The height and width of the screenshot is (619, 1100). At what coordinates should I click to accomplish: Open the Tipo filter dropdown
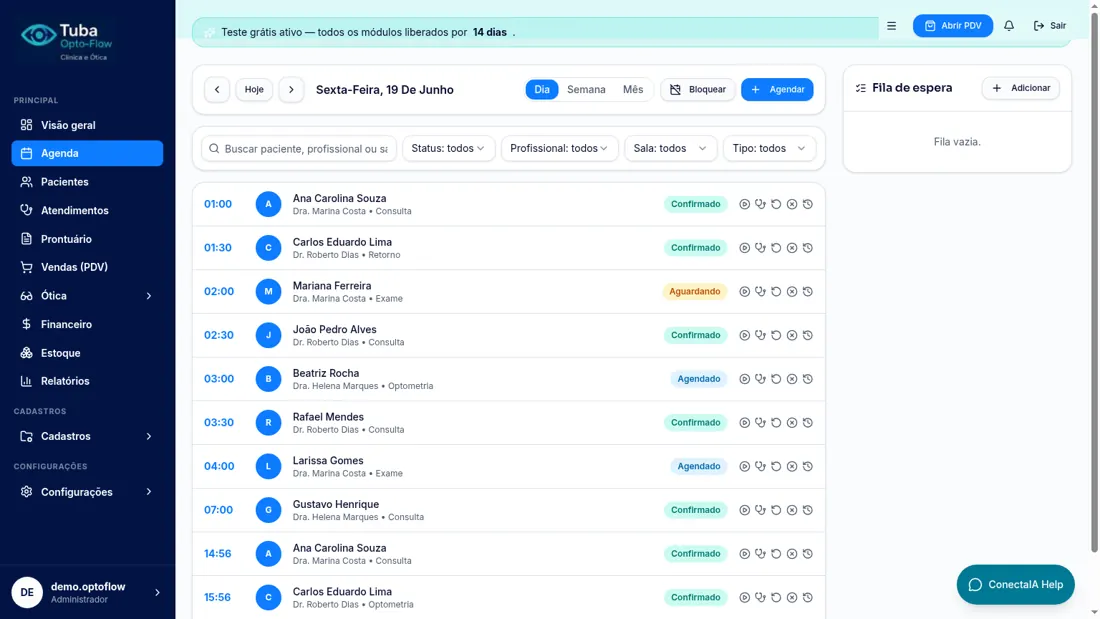(x=769, y=149)
